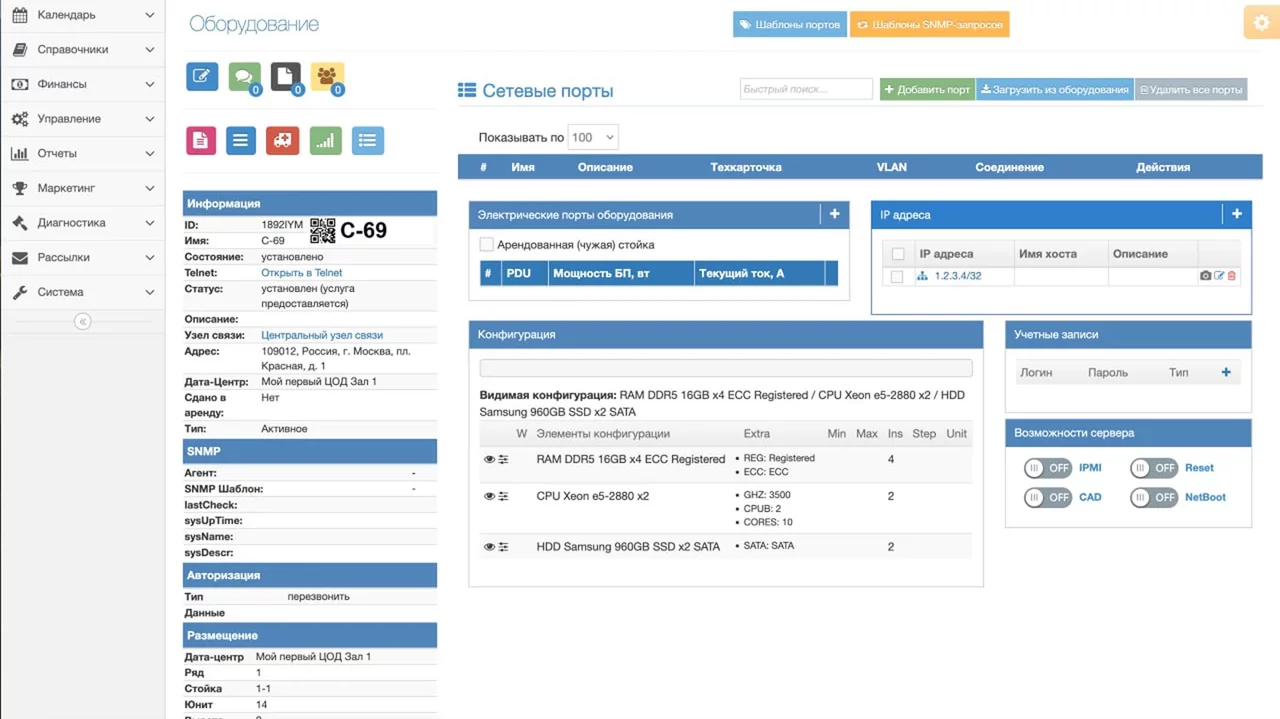
Task: Toggle the IPMI switch on
Action: [1047, 468]
